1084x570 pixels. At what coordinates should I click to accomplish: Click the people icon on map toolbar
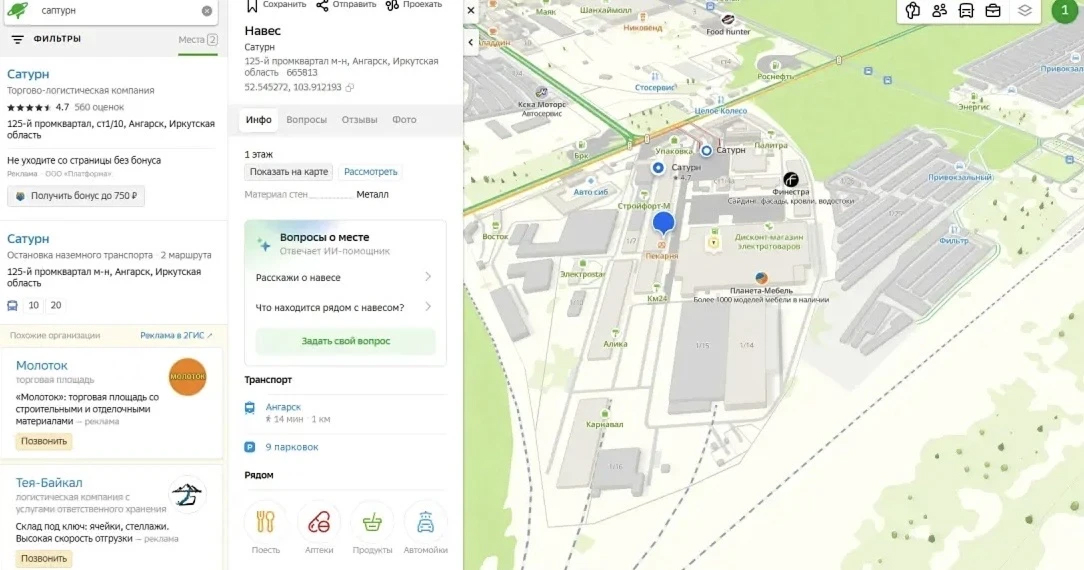point(939,11)
